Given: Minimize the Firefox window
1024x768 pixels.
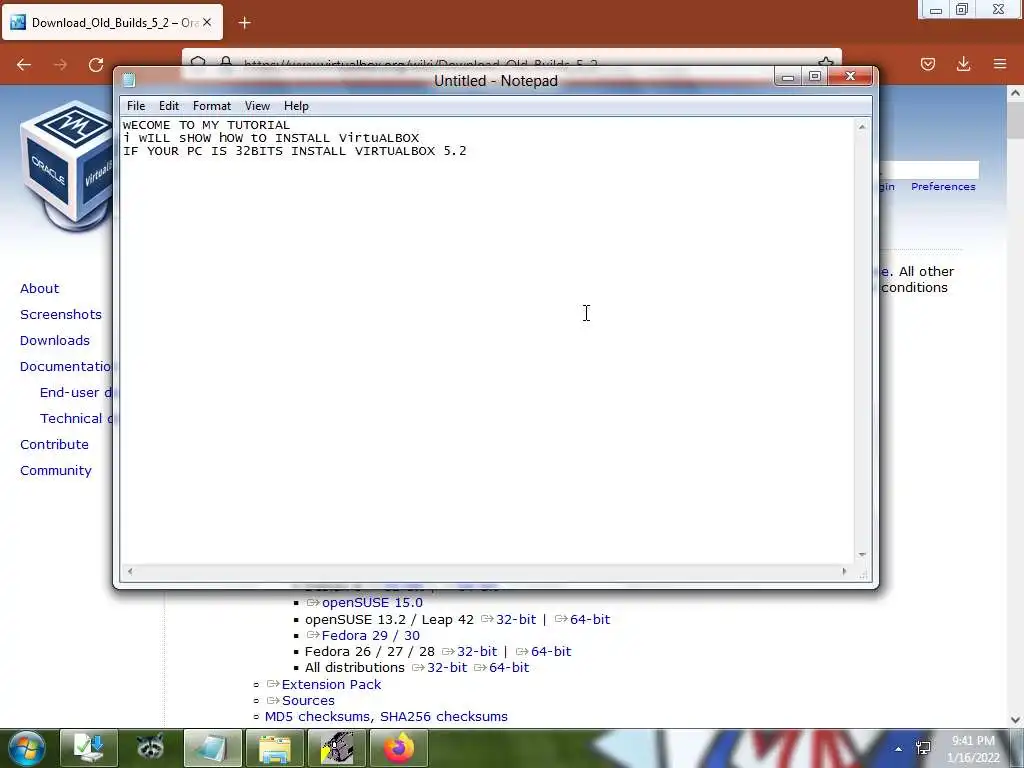Looking at the screenshot, I should tap(935, 10).
